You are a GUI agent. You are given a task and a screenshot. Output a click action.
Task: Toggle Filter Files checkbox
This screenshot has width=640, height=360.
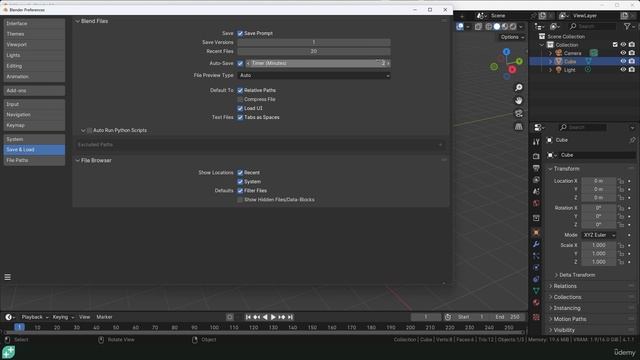(240, 191)
